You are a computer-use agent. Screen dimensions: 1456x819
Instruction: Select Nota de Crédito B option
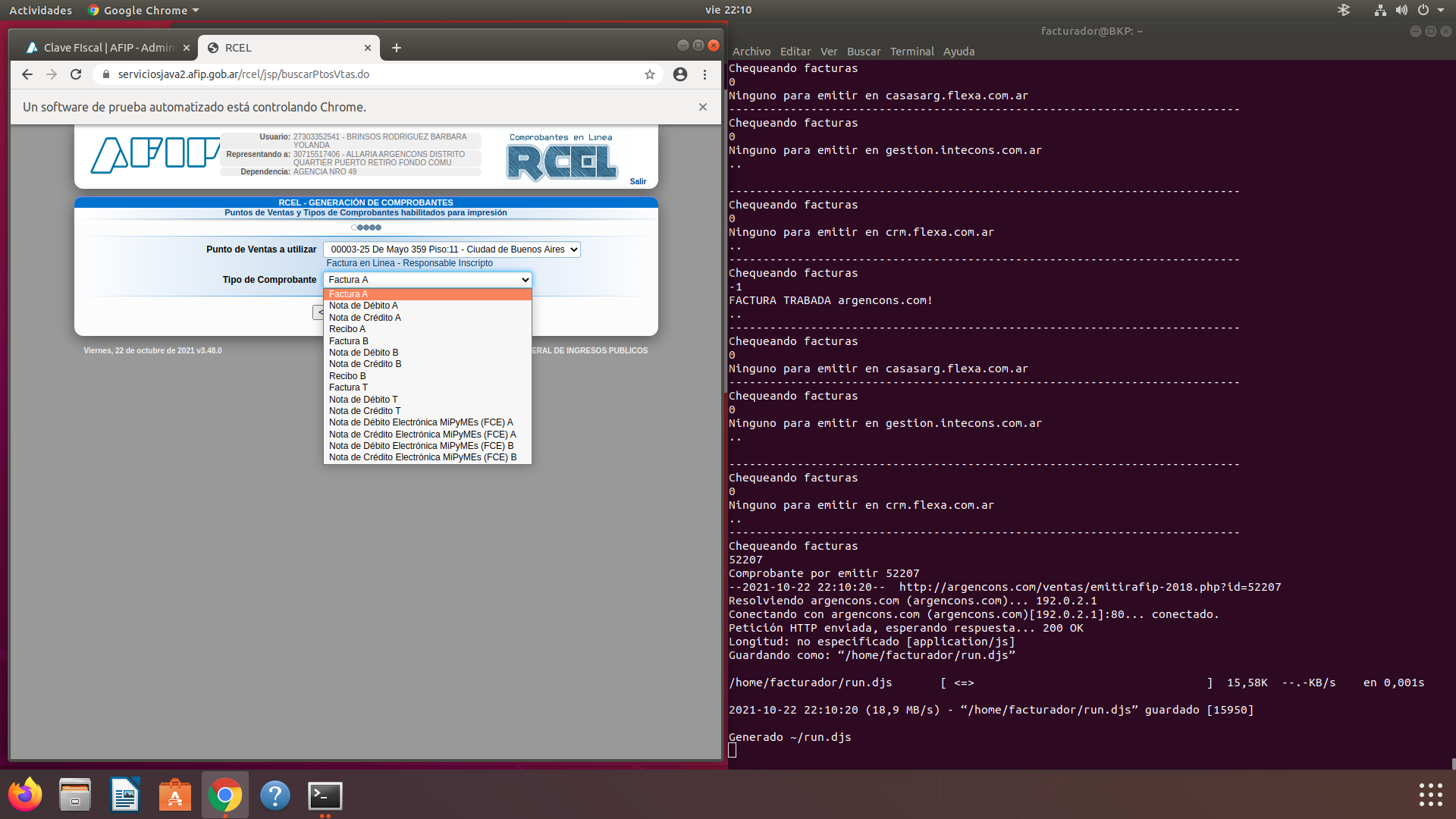[x=428, y=364]
